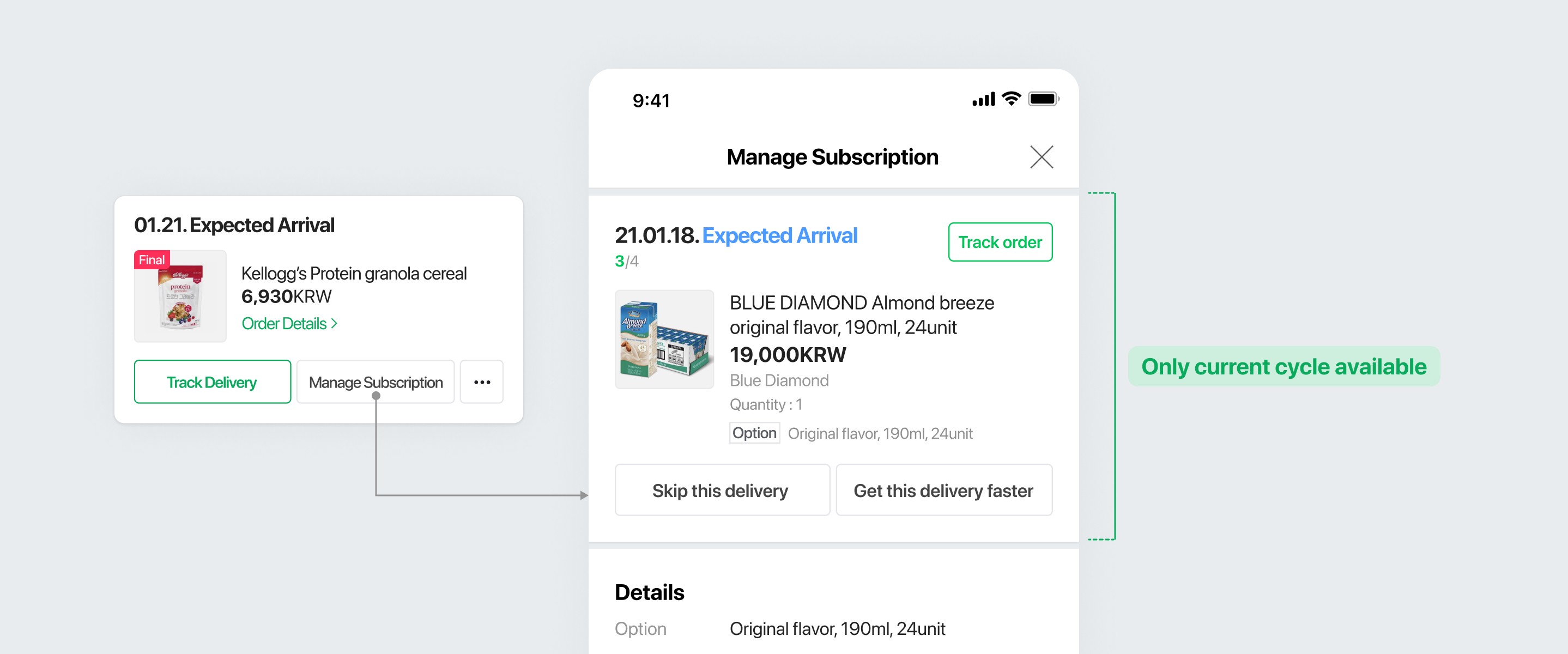Click the red Final badge on cereal
This screenshot has height=654, width=1568.
pos(152,259)
